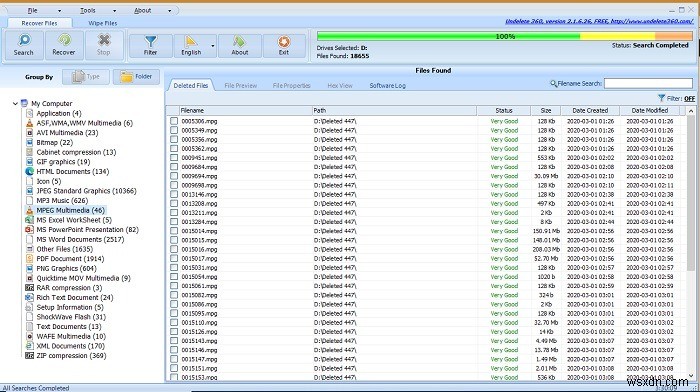Open the Tools menu
Screen dimensions: 700x392
pyautogui.click(x=88, y=11)
